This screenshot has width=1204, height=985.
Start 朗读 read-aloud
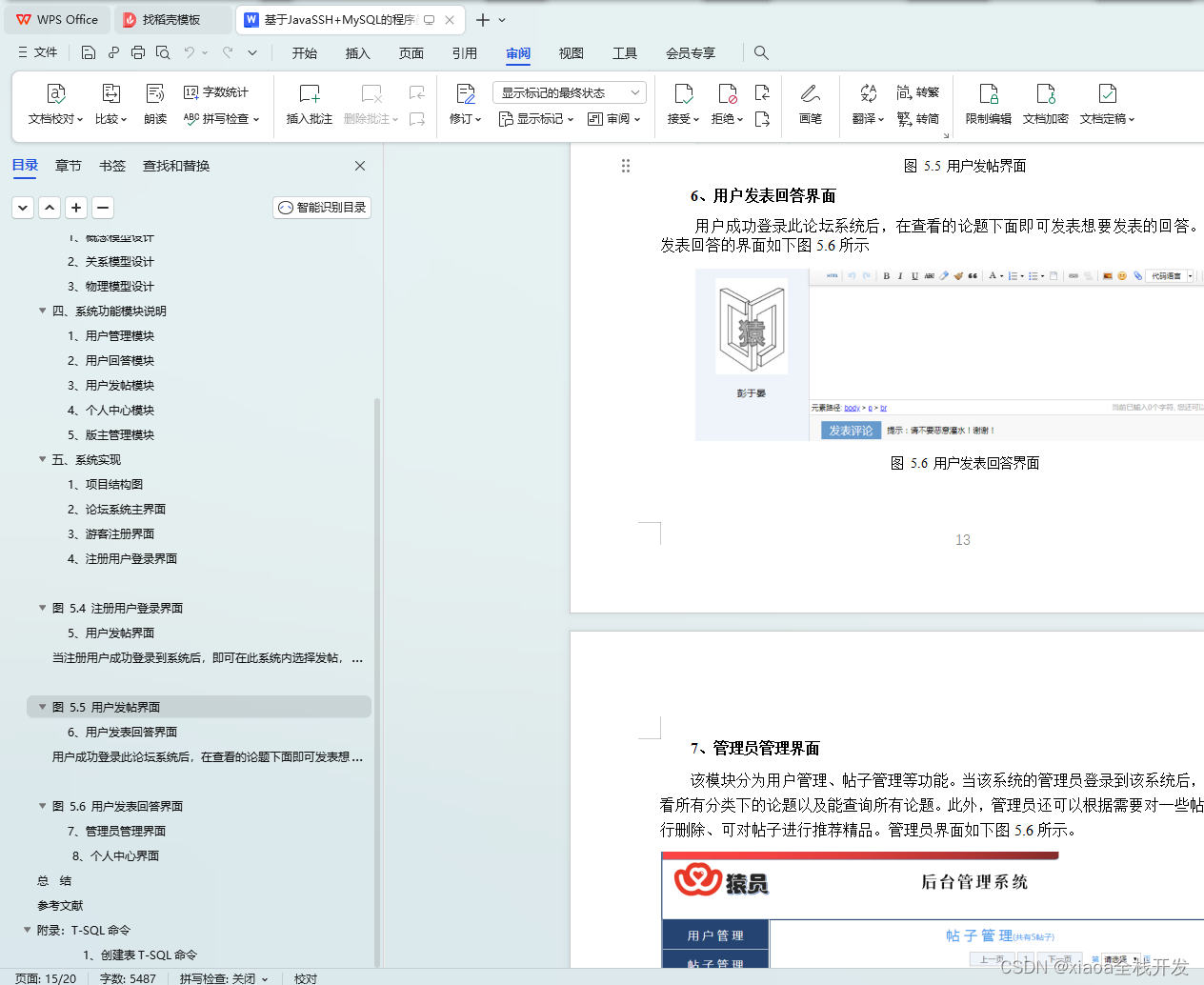click(x=154, y=105)
